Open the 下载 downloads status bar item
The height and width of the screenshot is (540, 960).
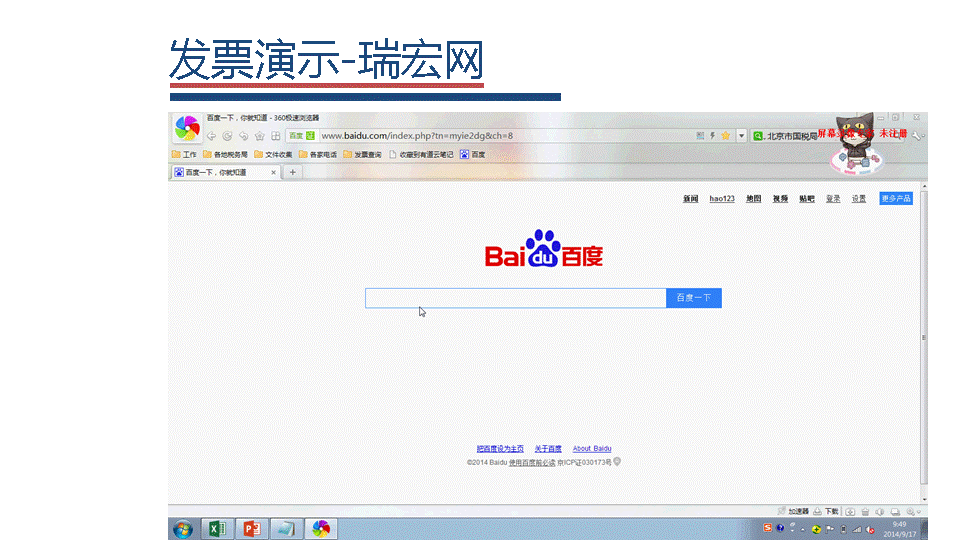pos(826,512)
